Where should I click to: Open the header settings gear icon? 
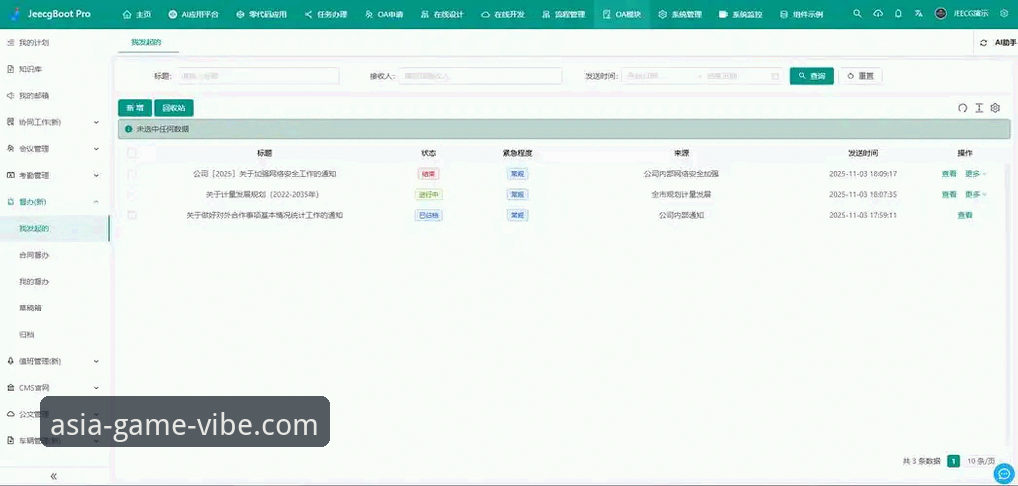click(1004, 14)
